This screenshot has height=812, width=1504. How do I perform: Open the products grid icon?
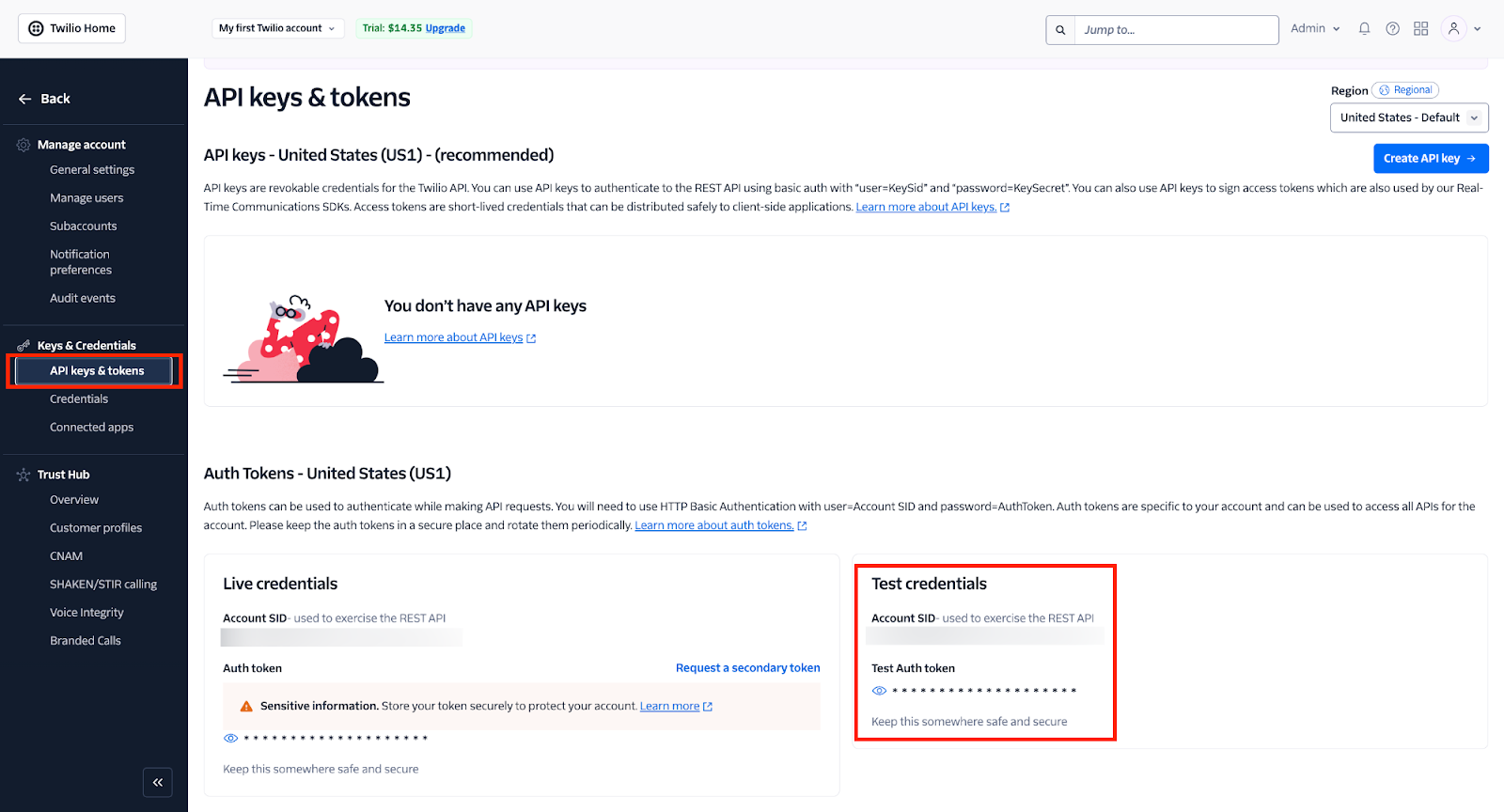coord(1421,29)
